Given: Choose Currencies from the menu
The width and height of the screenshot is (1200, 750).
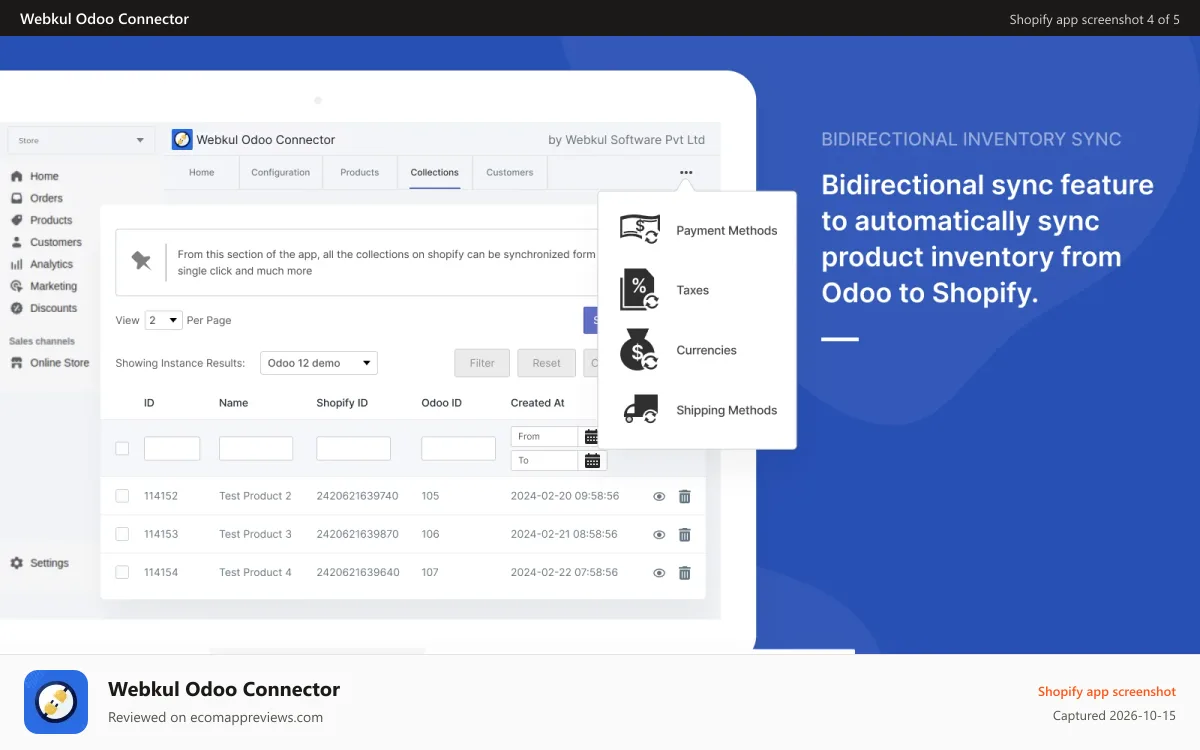Looking at the screenshot, I should 707,350.
